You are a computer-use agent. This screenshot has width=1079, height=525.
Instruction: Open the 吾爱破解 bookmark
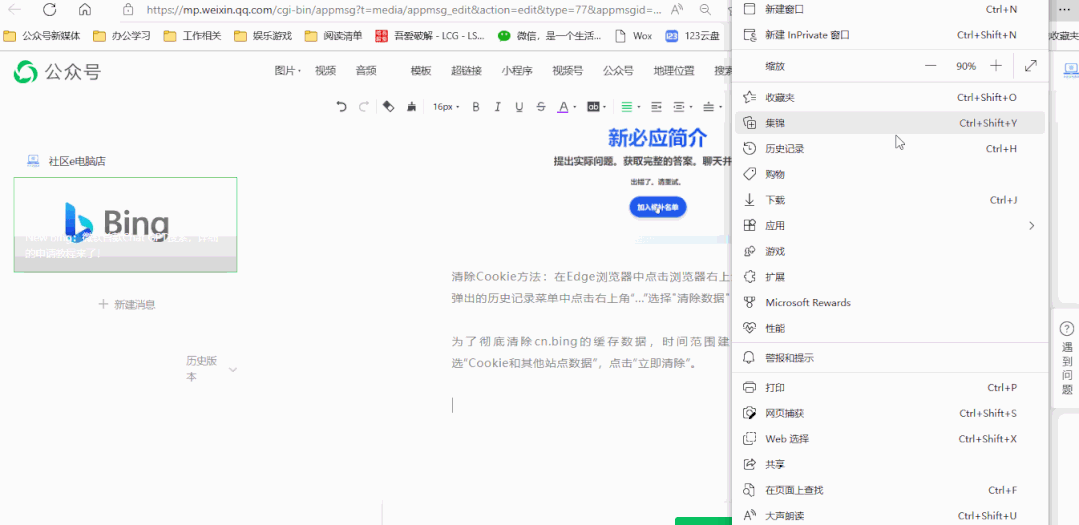coord(429,36)
